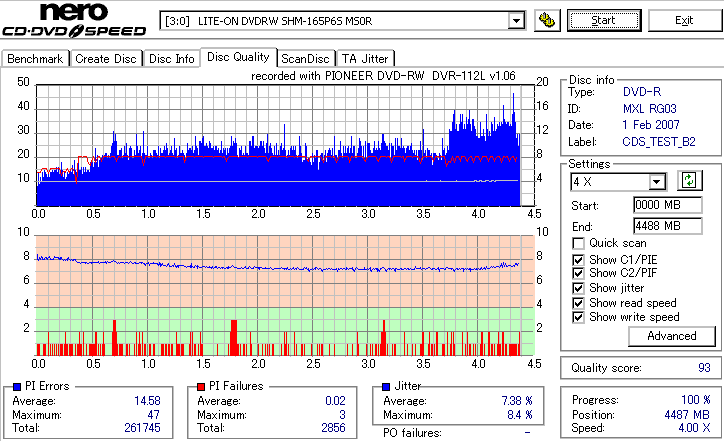Expand the 4 X speed dropdown
The image size is (724, 441).
[x=656, y=182]
